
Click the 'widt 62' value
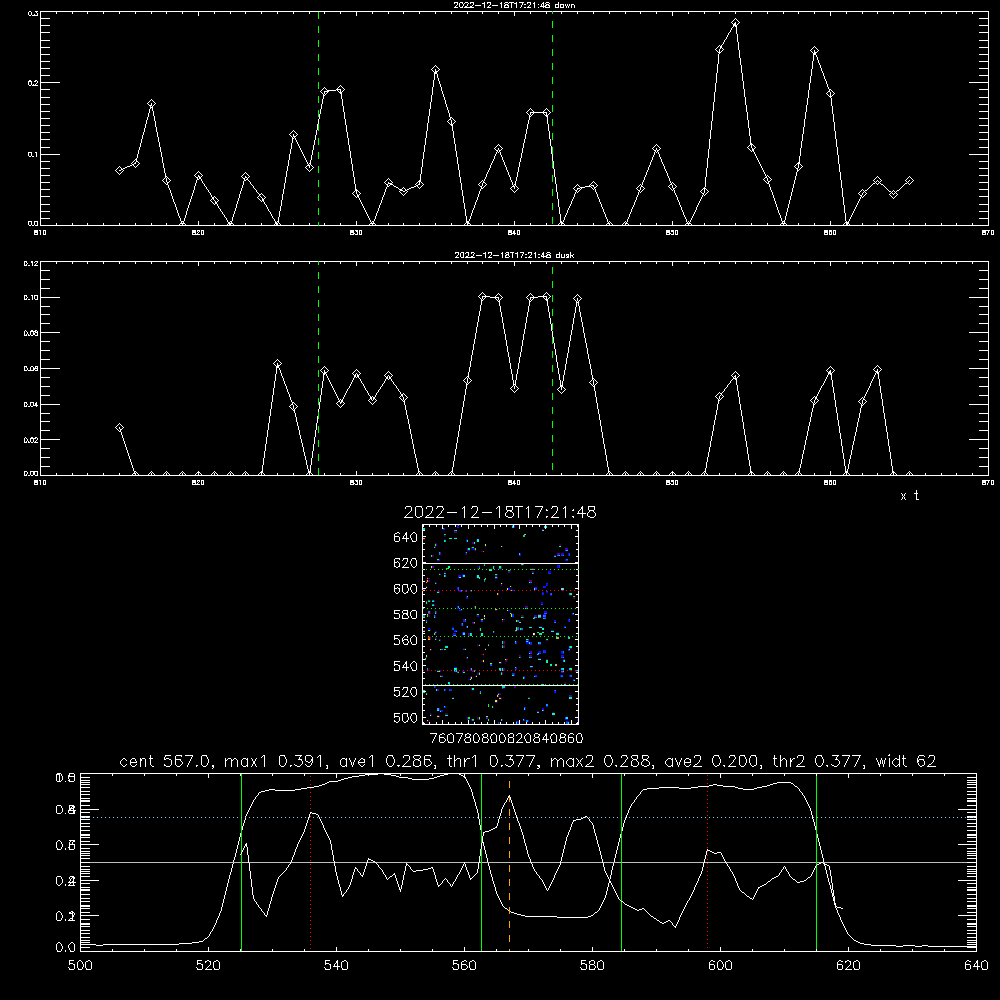coord(906,761)
